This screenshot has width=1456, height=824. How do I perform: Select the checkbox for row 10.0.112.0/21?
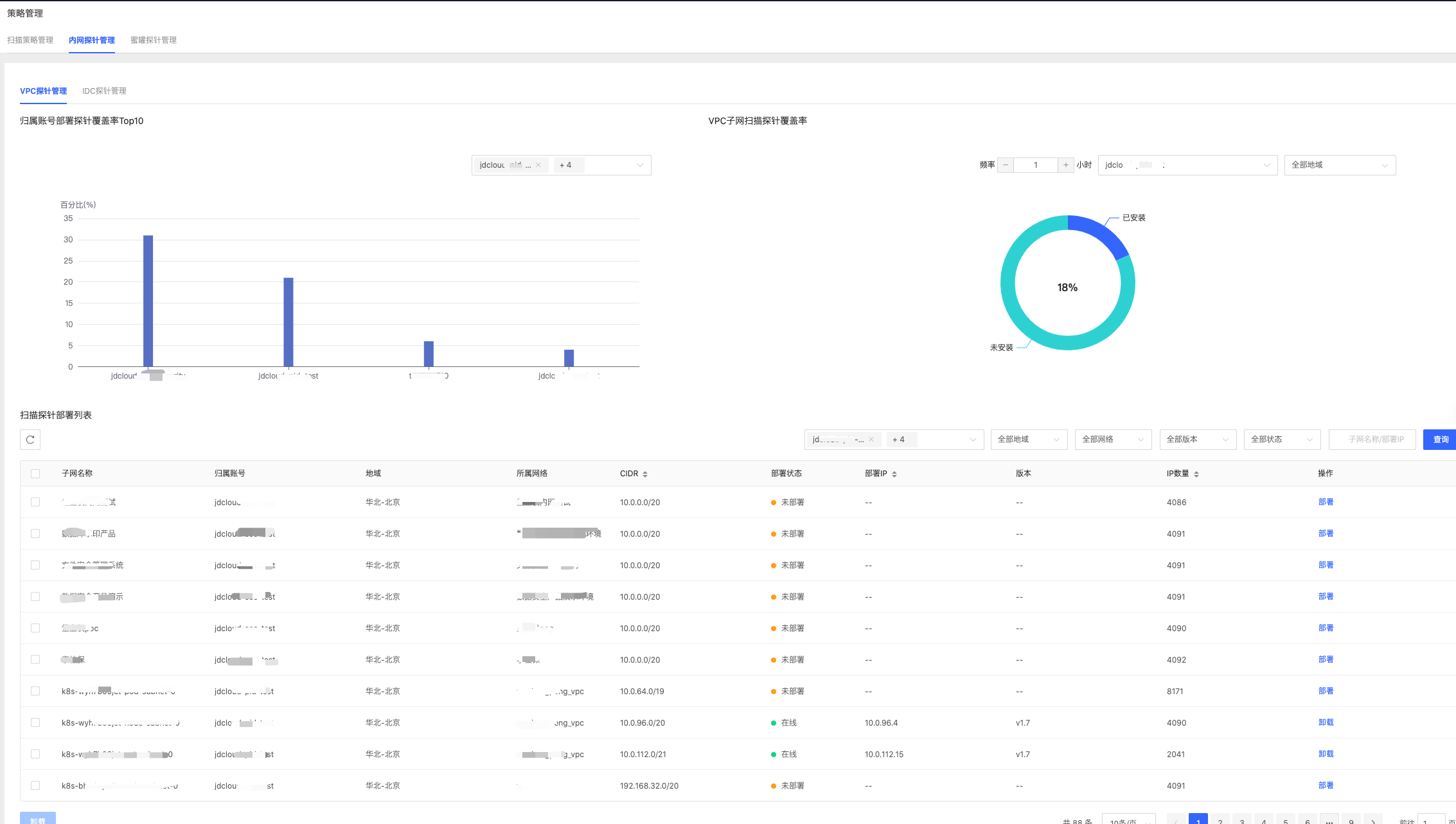coord(35,754)
